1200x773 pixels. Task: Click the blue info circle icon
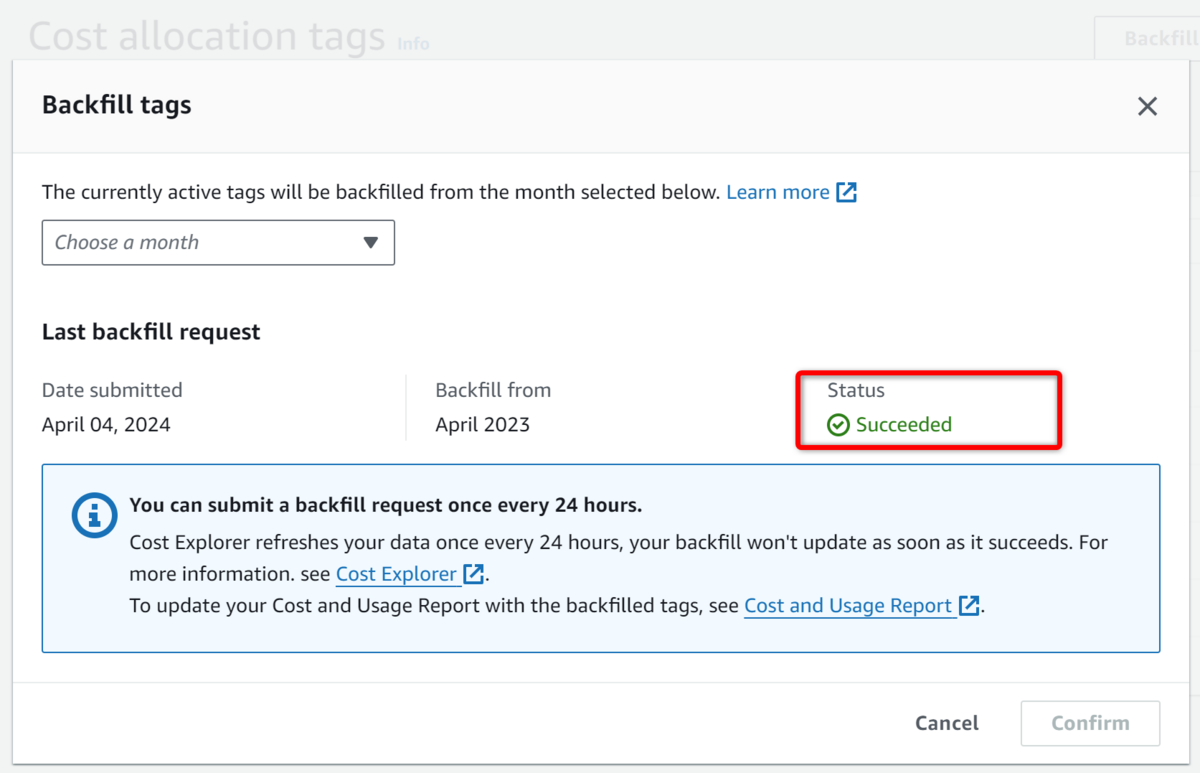coord(94,515)
